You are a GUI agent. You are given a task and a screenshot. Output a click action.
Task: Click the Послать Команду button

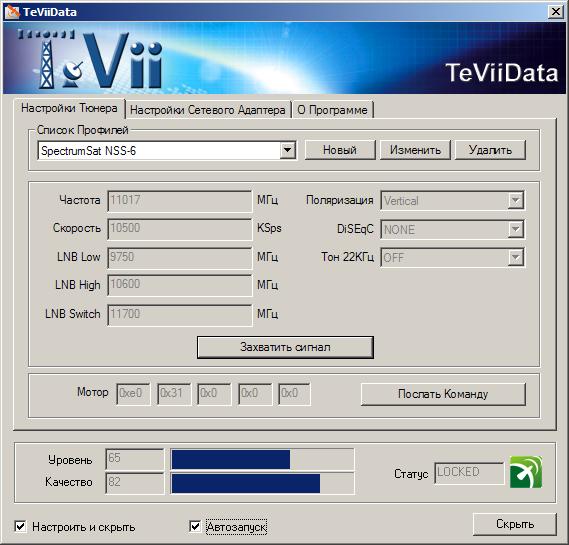point(443,394)
